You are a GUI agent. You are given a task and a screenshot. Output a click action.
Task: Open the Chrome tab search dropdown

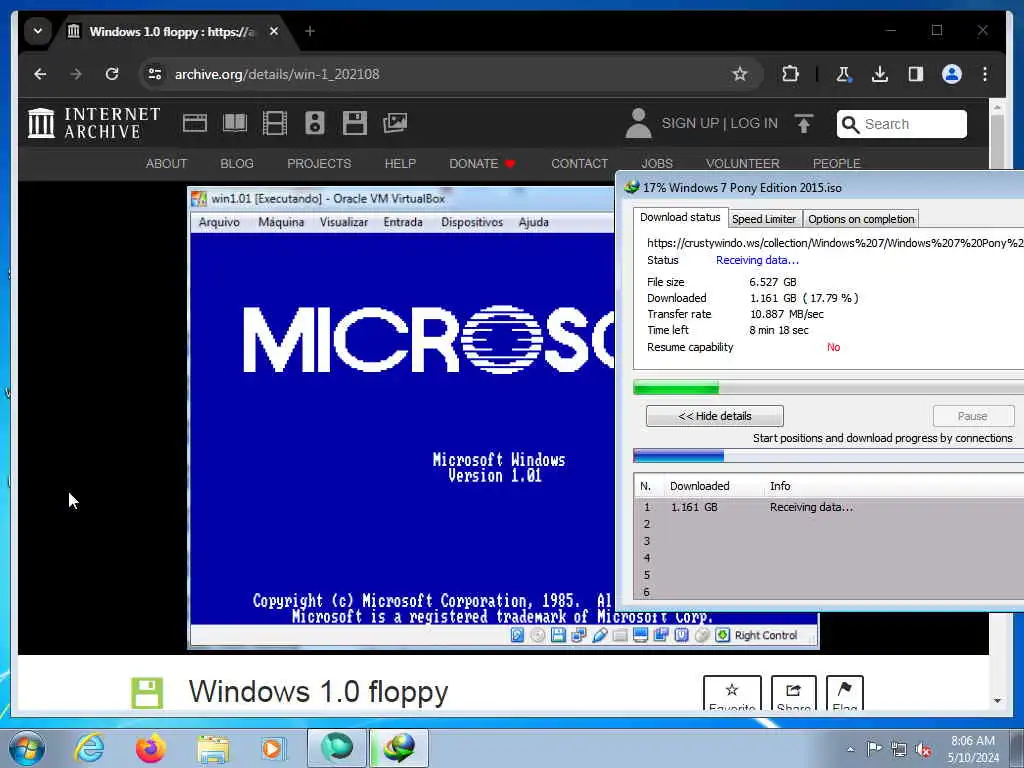coord(38,31)
